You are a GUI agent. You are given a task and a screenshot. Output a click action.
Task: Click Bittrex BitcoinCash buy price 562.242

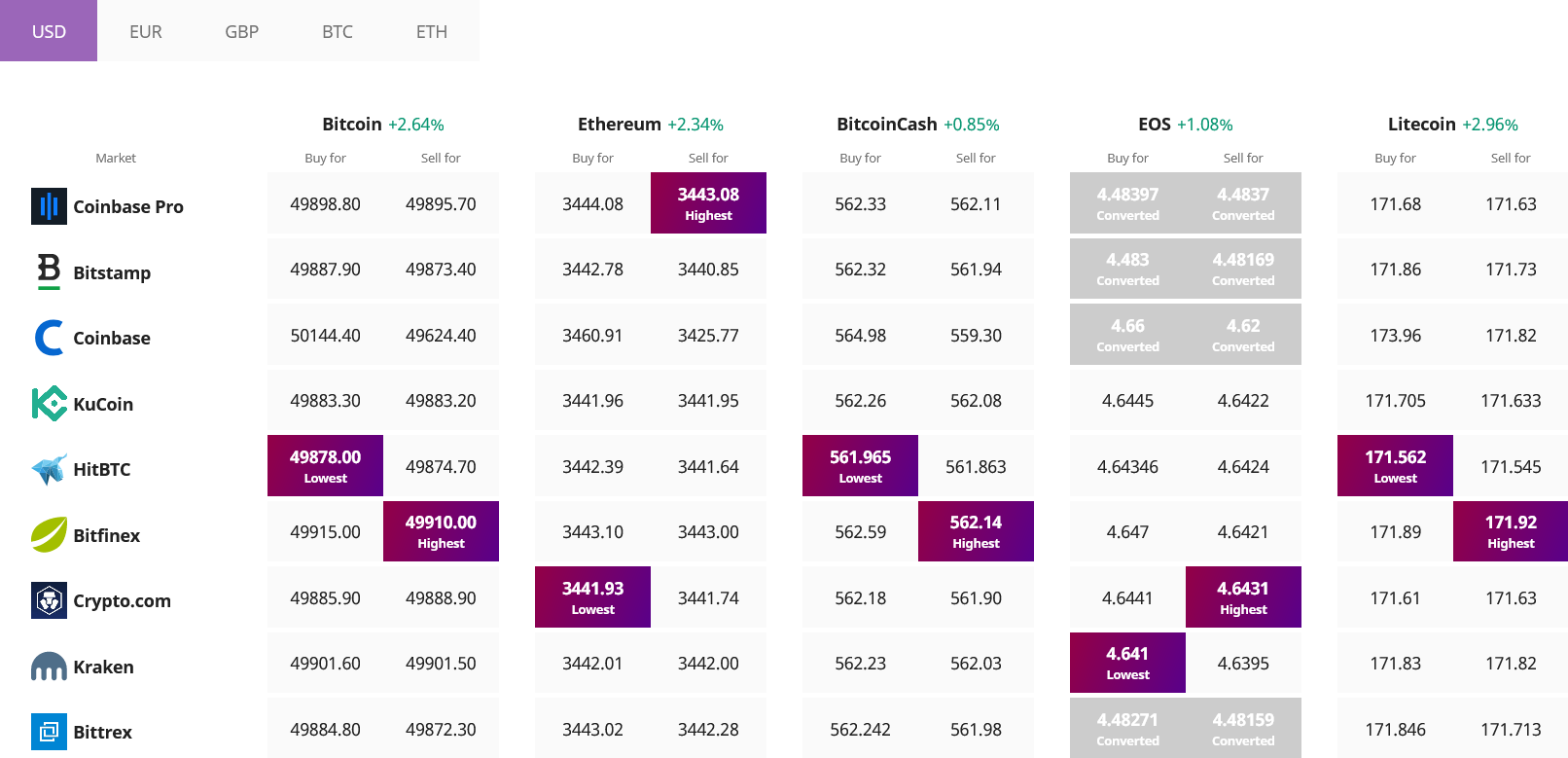click(860, 729)
